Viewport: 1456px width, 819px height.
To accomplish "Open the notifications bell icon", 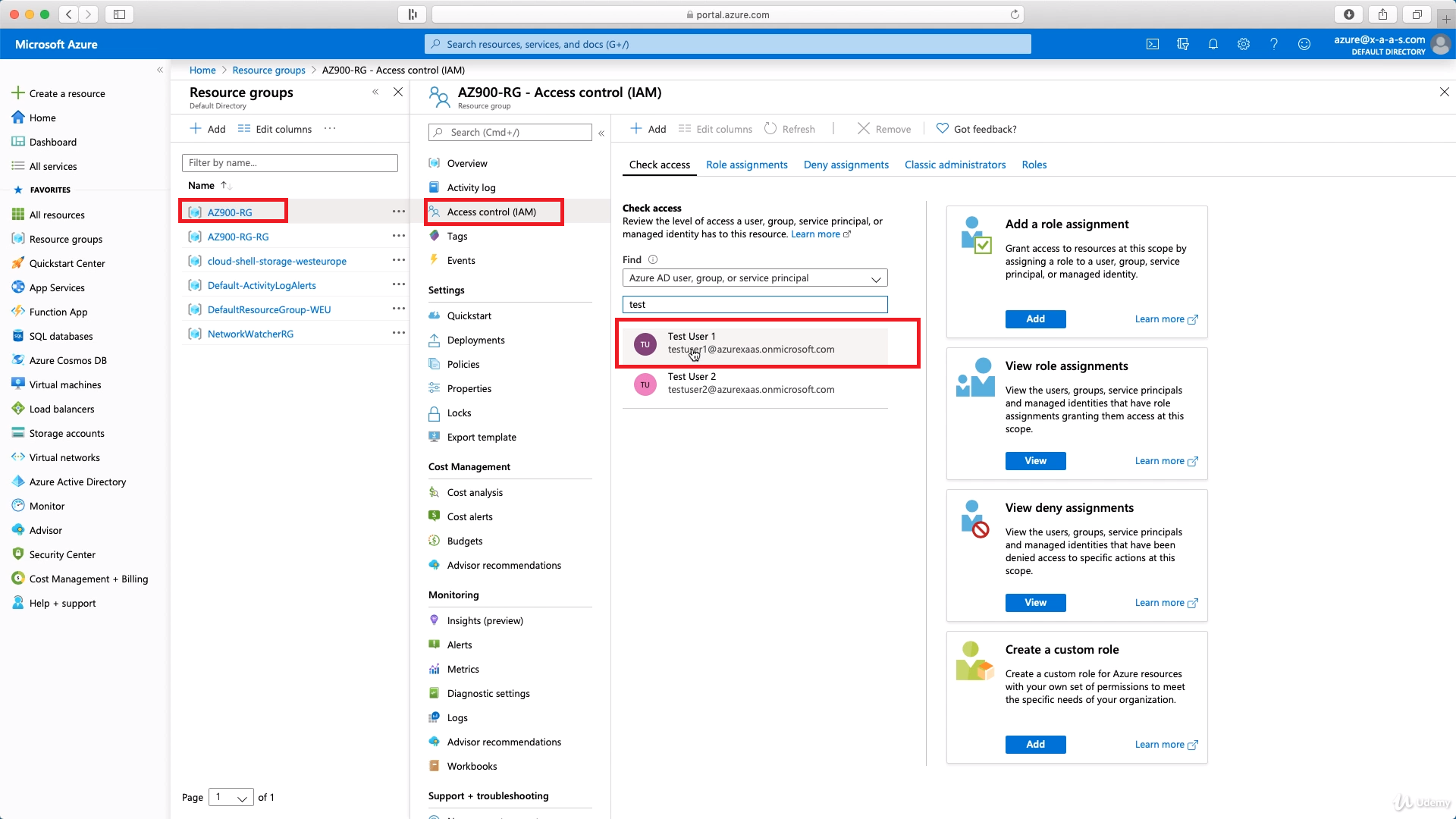I will pos(1213,44).
